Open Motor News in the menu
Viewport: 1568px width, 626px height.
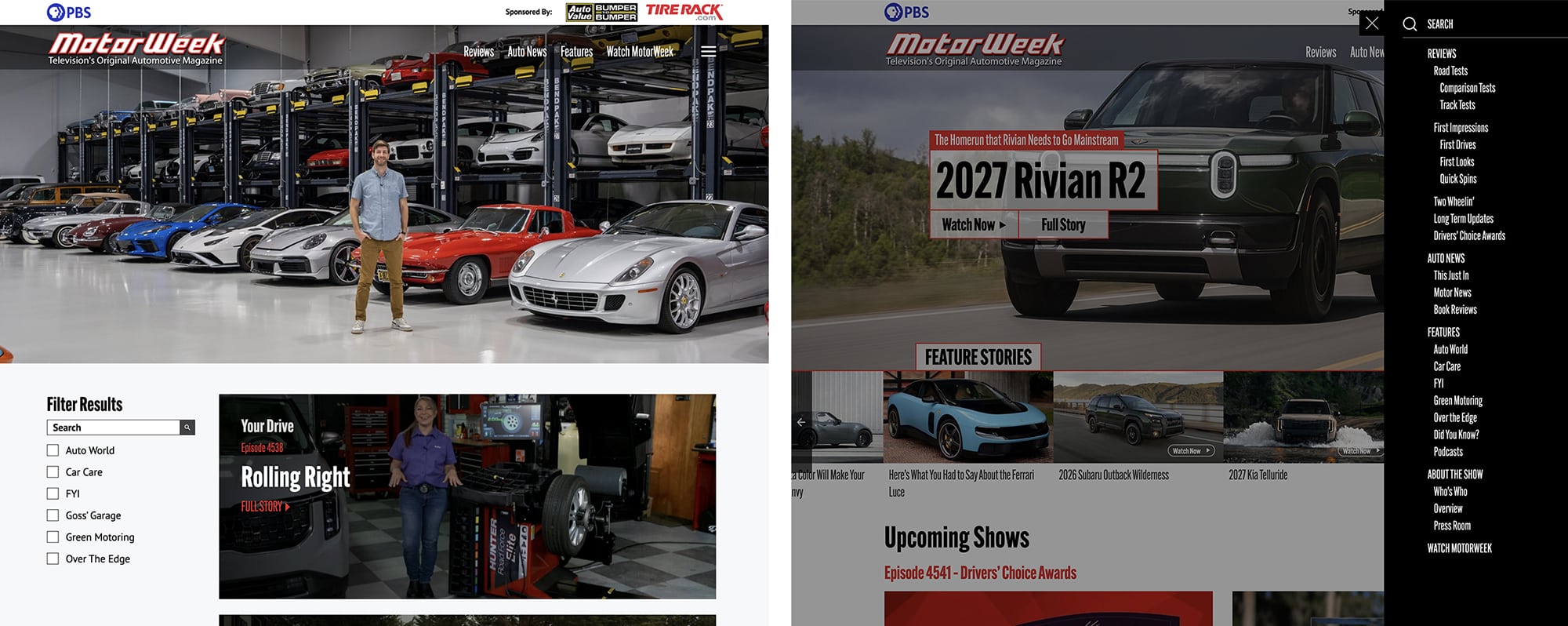(1452, 293)
